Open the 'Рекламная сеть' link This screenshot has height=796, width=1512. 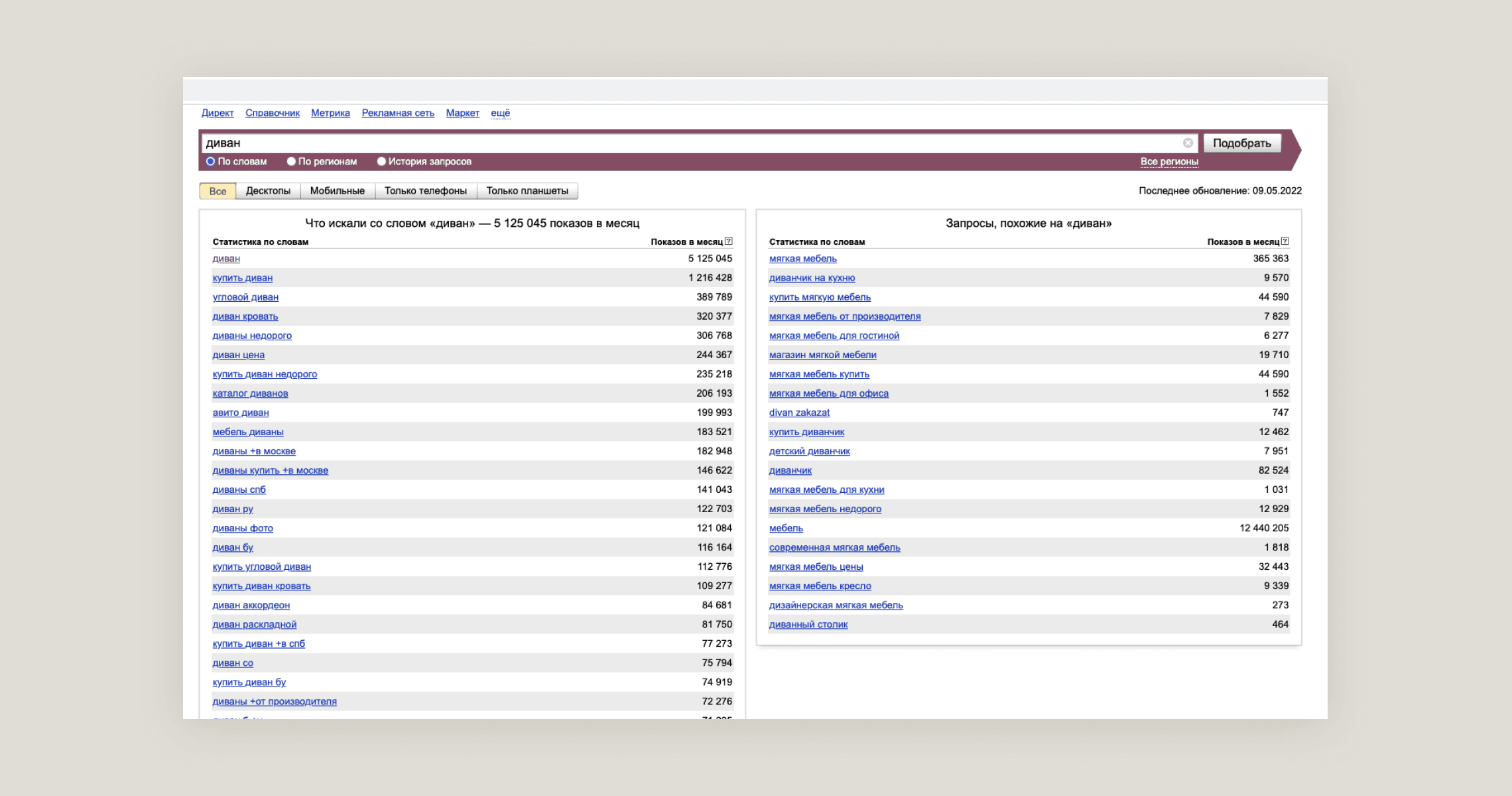(398, 113)
